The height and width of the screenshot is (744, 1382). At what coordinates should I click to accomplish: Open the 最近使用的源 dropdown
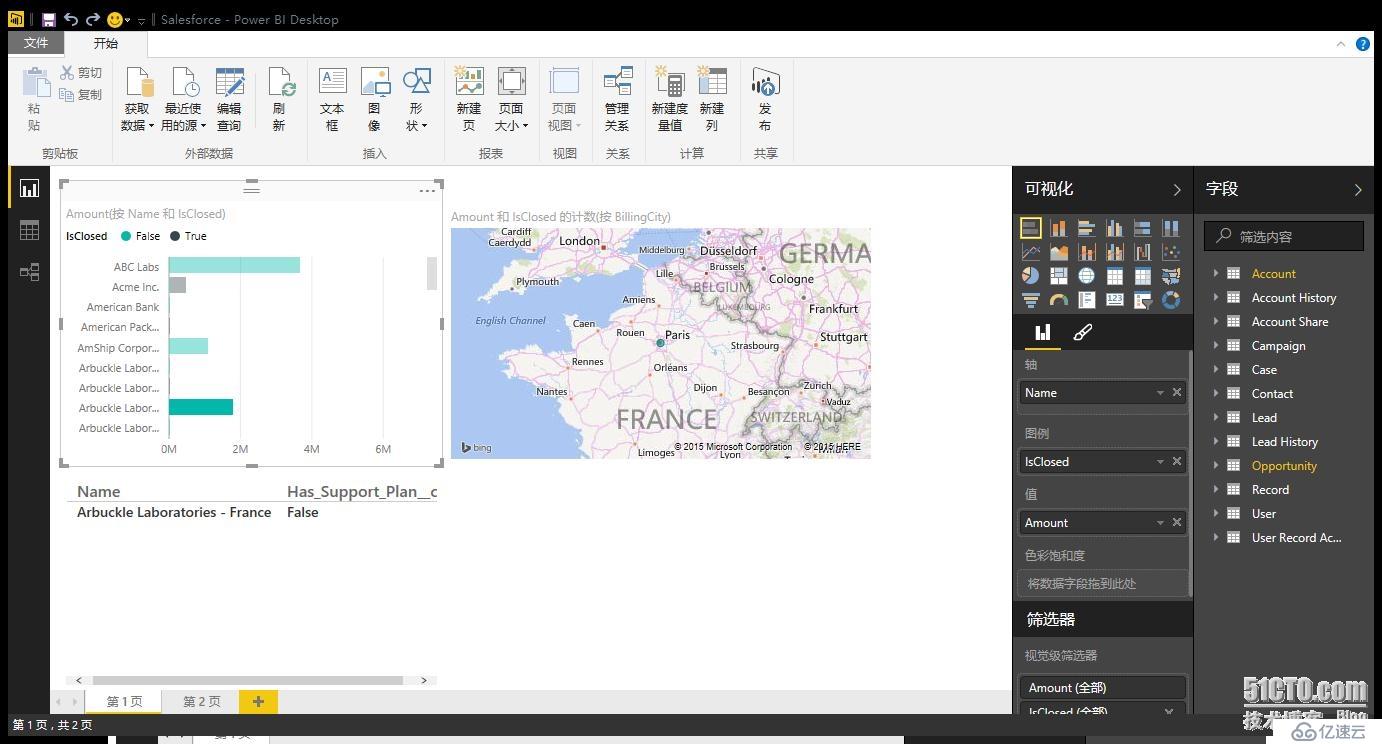click(183, 99)
